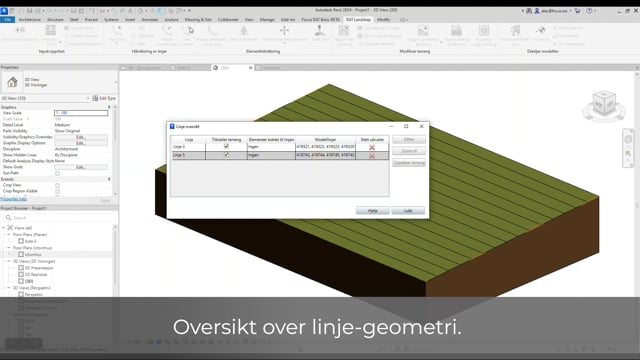This screenshot has width=640, height=360.
Task: Open the Annotate ribbon tab
Action: [x=150, y=20]
